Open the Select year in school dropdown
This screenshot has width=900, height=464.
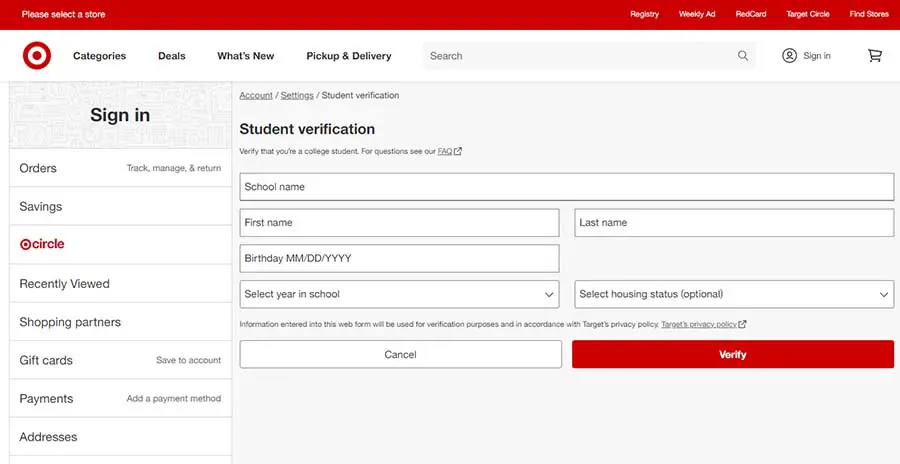[399, 294]
